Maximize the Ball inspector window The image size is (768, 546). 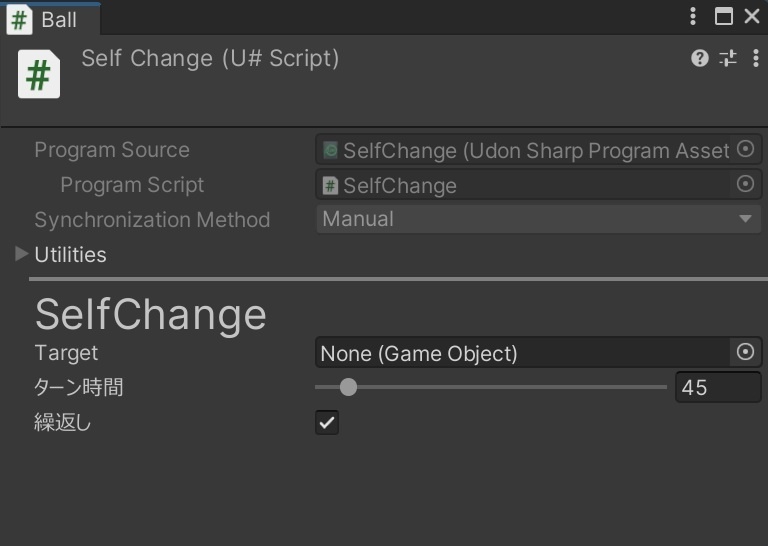pyautogui.click(x=724, y=16)
